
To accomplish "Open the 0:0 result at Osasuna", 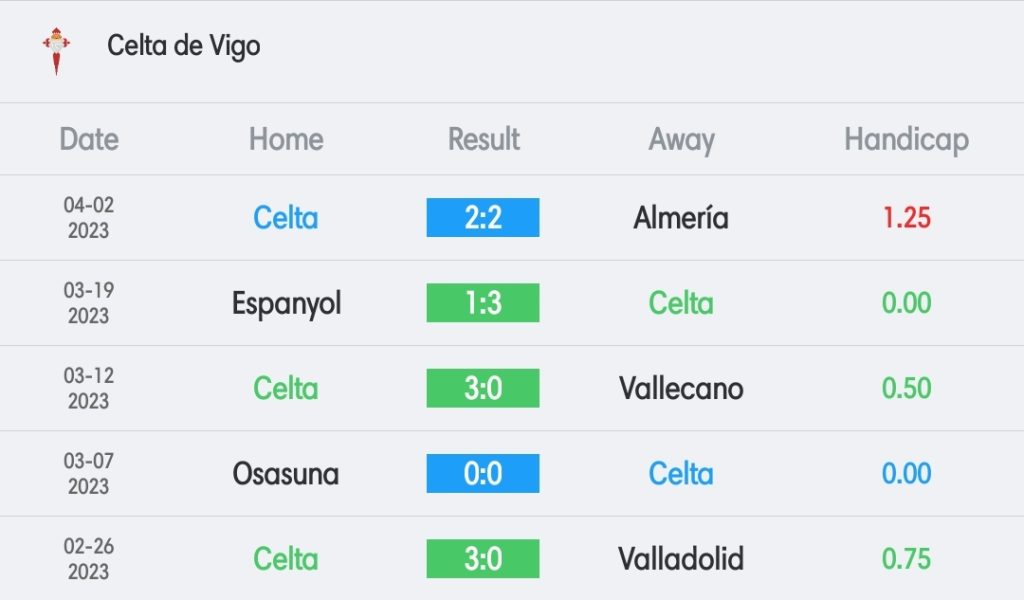I will coord(483,473).
